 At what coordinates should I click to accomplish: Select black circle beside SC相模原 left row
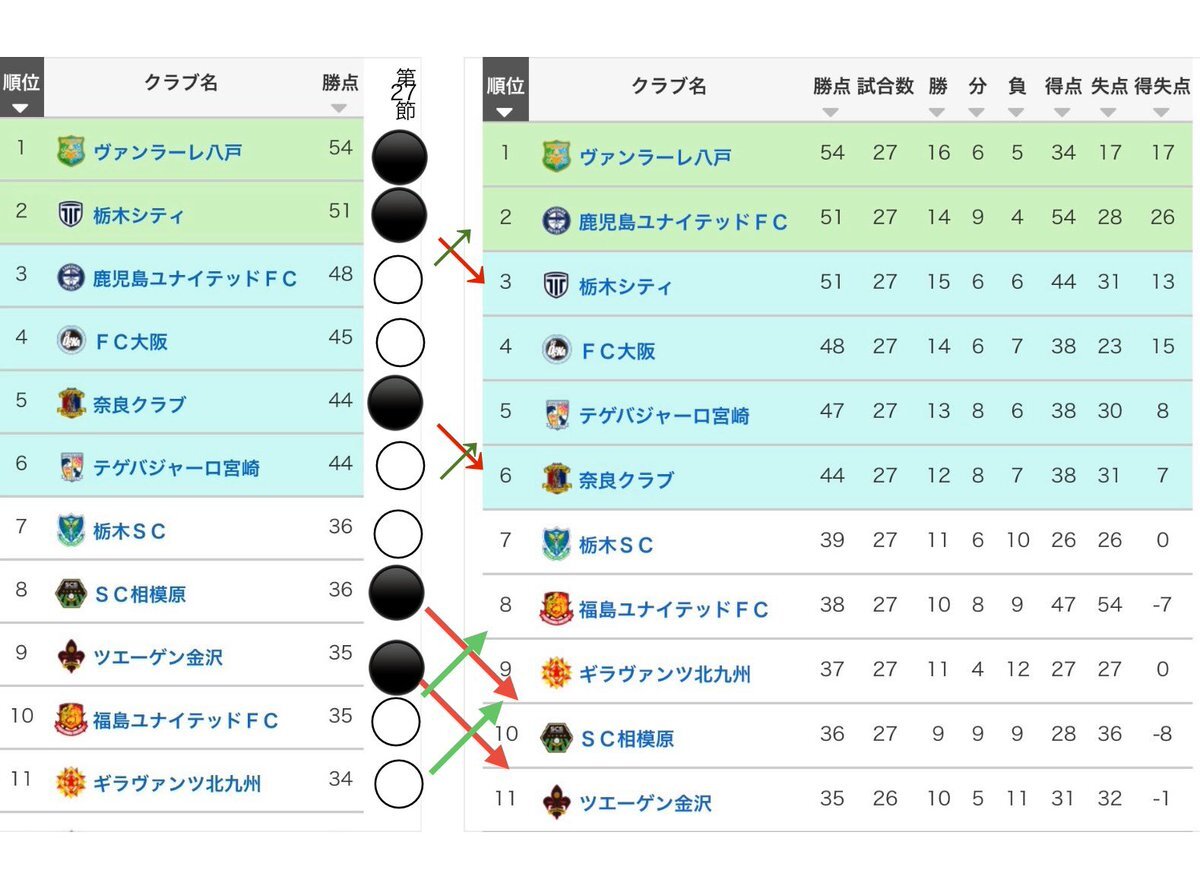coord(397,593)
